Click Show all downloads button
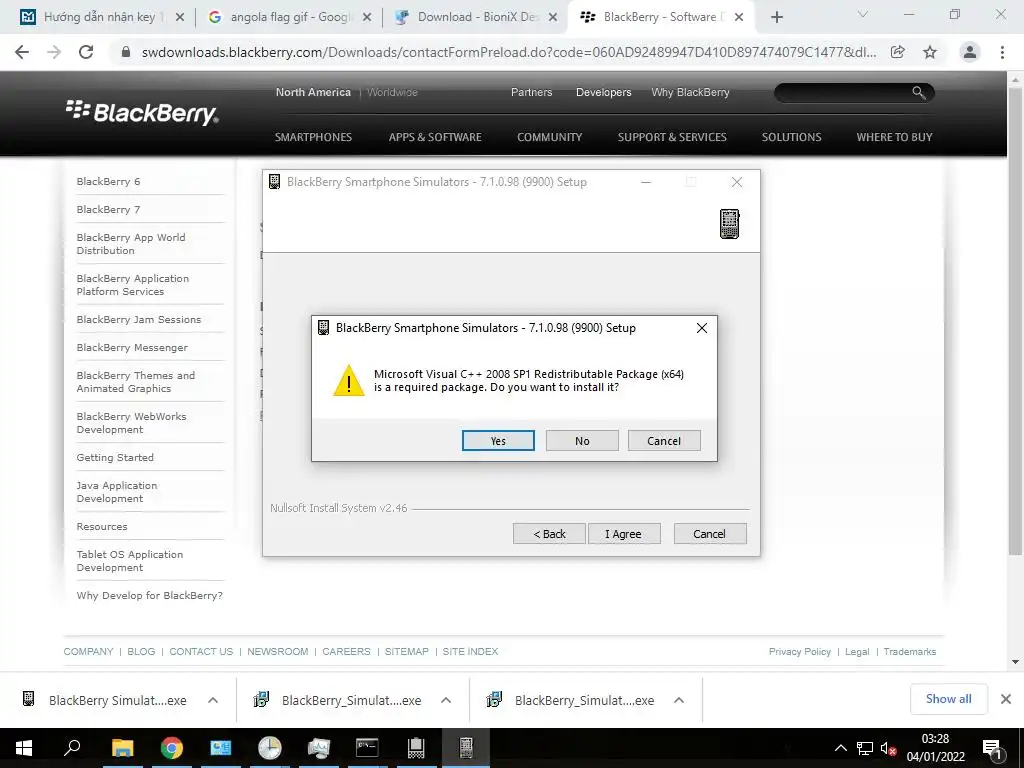This screenshot has width=1024, height=768. point(948,699)
